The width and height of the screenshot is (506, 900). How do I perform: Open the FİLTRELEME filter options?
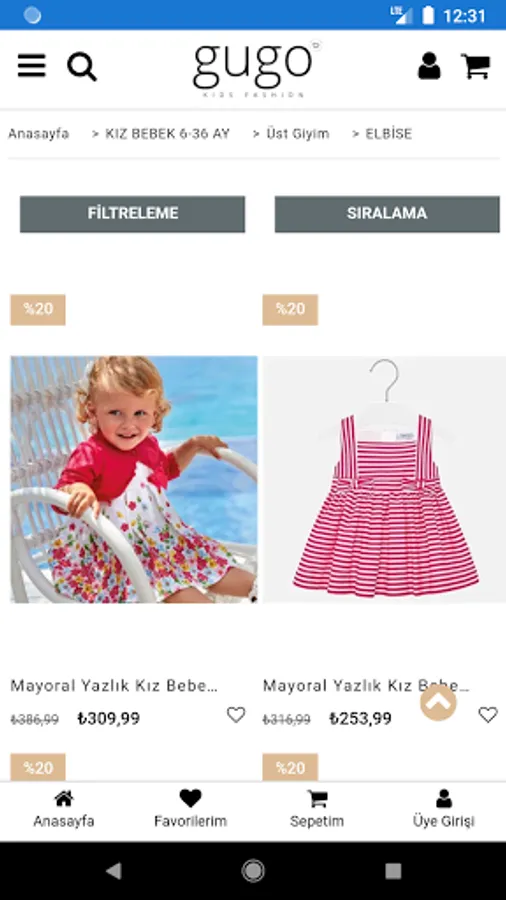(x=133, y=214)
